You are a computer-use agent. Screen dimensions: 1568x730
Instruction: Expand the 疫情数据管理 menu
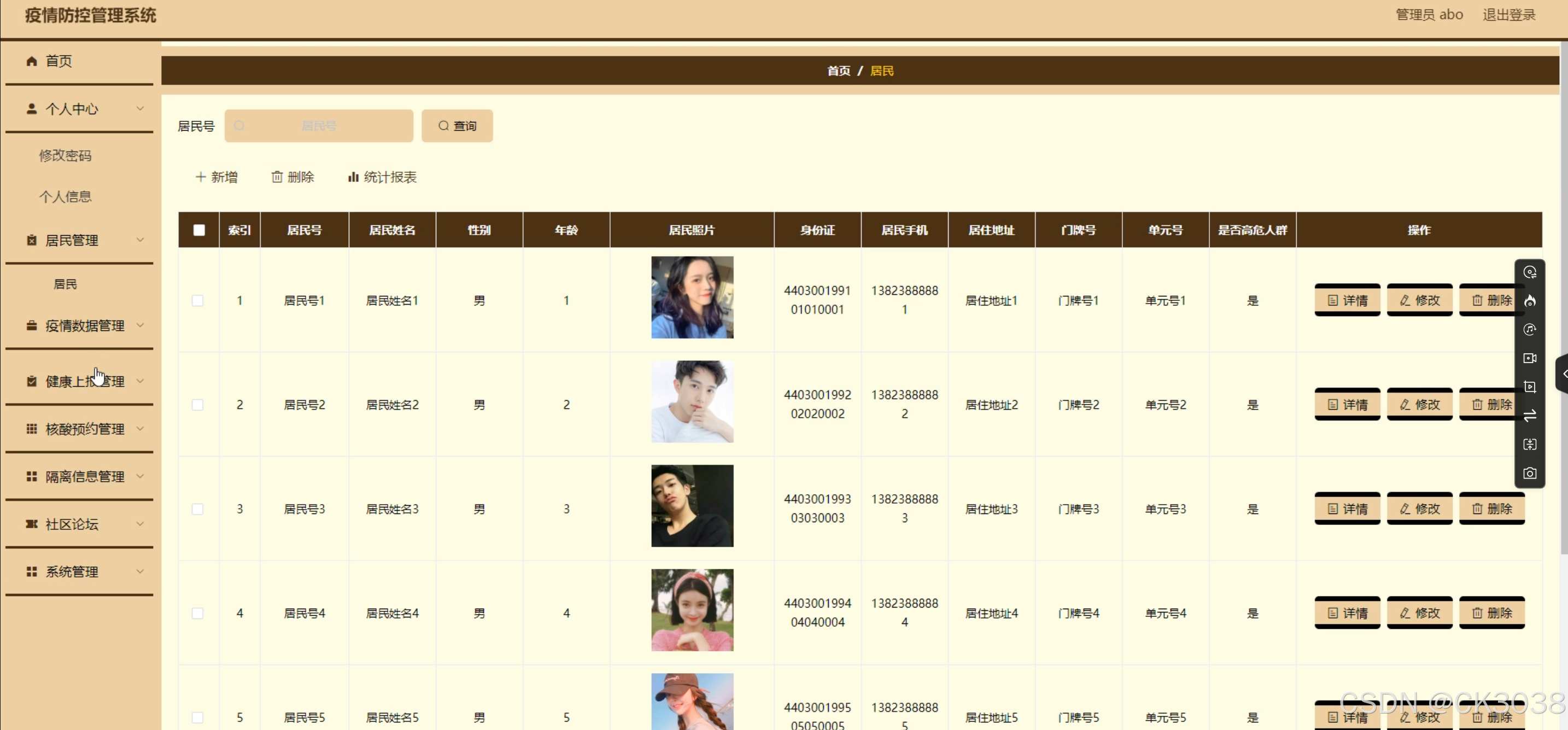[84, 326]
